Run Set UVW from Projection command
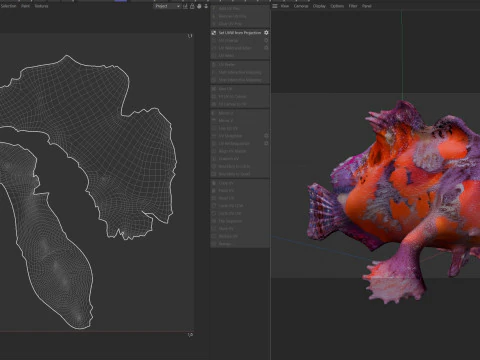 point(240,33)
